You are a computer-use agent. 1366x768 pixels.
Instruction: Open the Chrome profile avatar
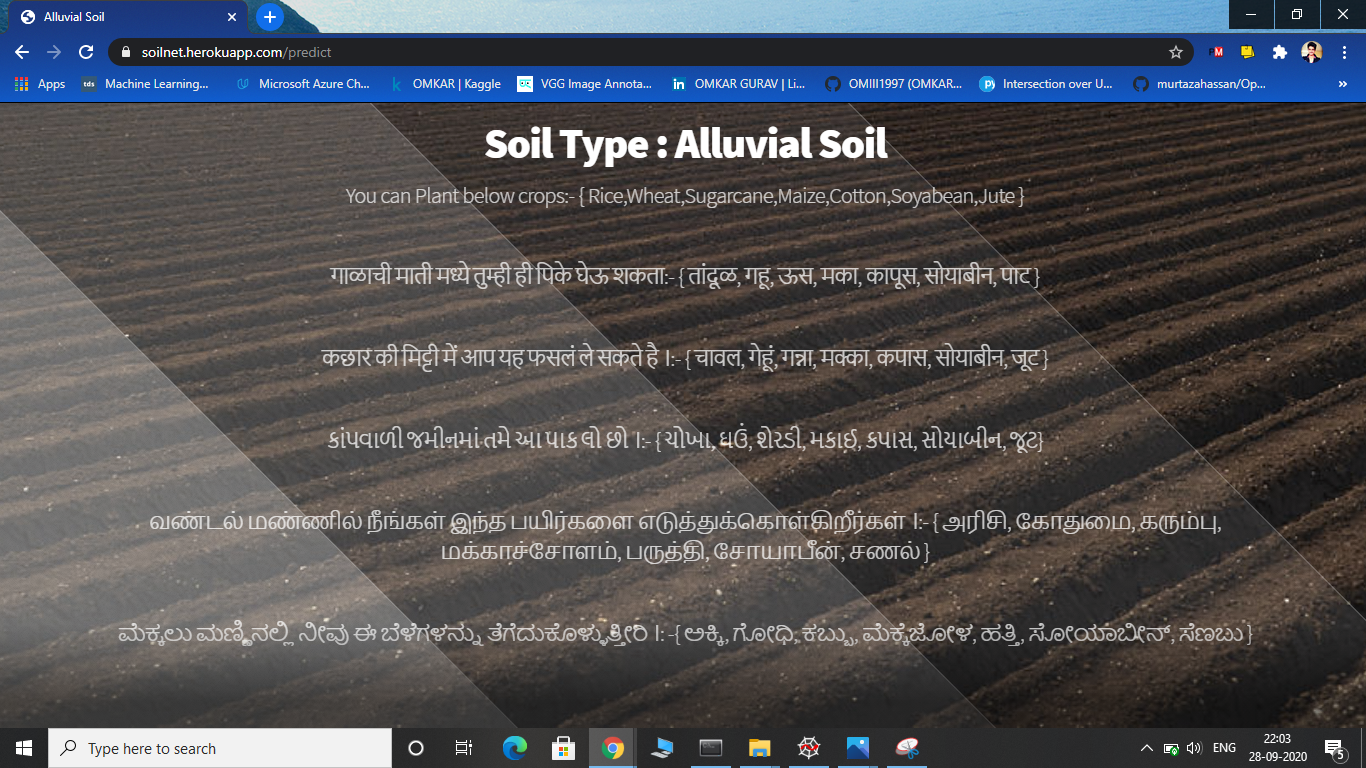tap(1312, 52)
